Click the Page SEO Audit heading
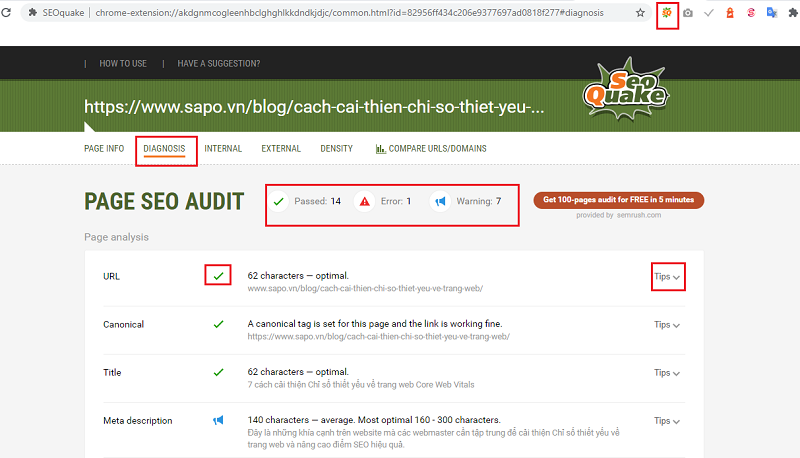This screenshot has width=800, height=458. tap(164, 201)
